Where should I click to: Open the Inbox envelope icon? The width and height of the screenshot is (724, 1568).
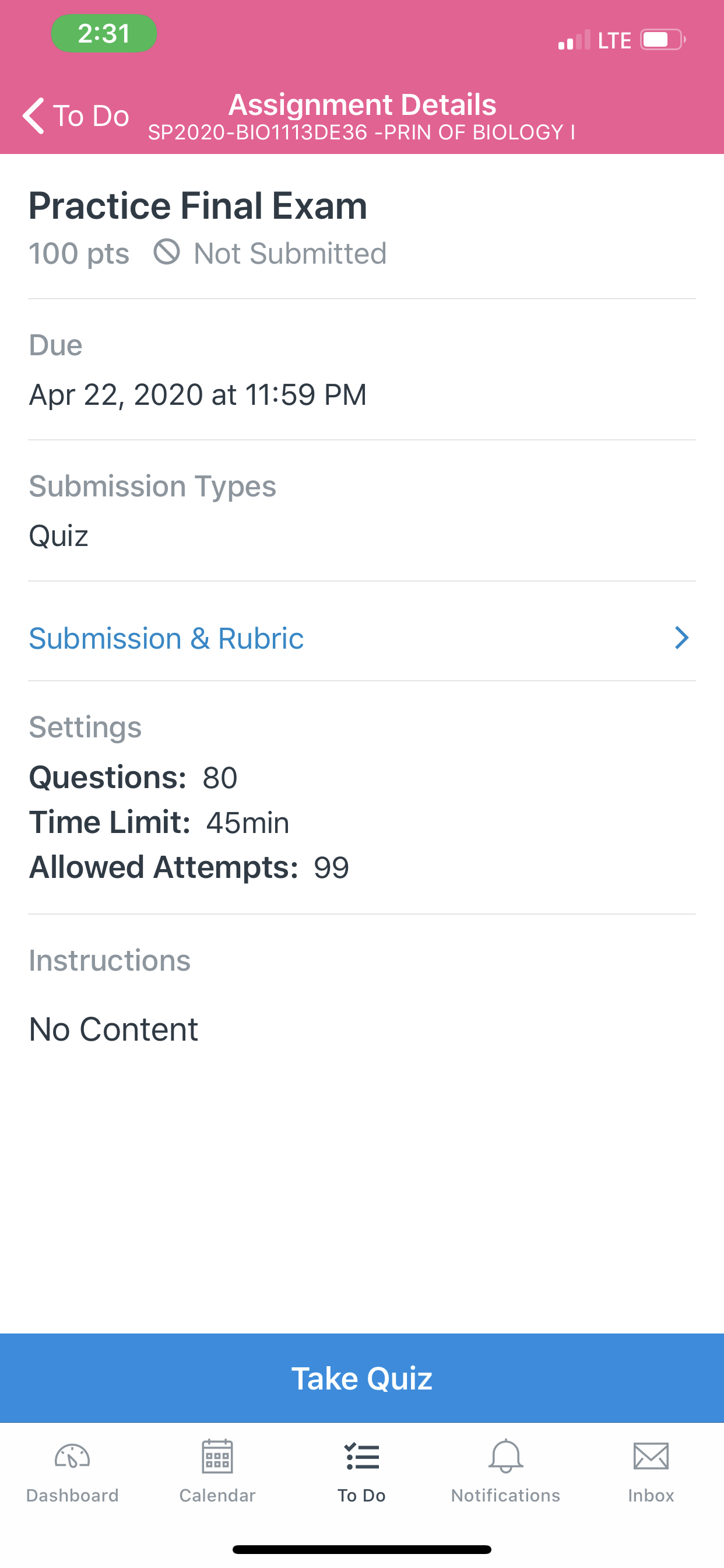click(651, 1456)
